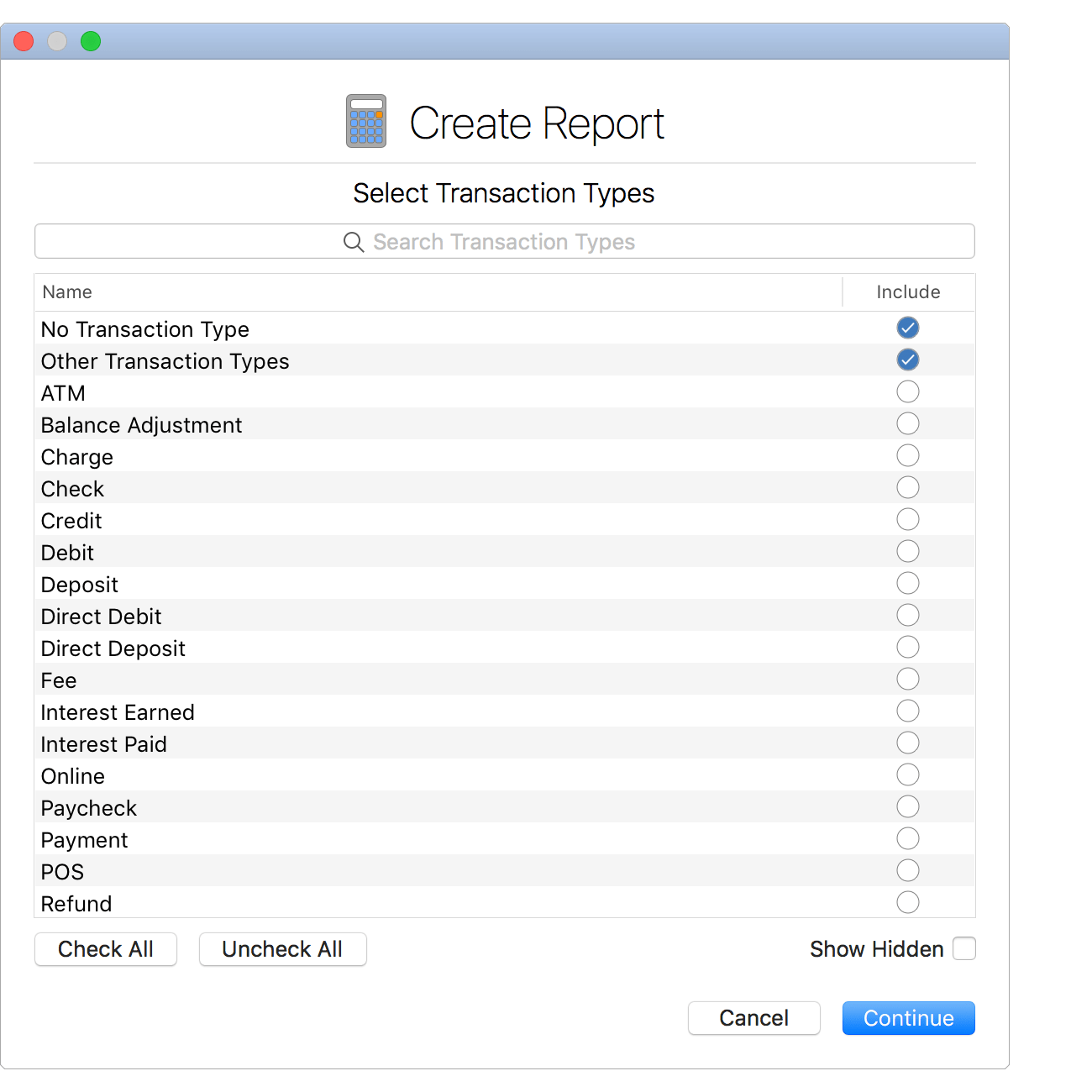Include the Fee transaction type
1092x1092 pixels.
(908, 679)
